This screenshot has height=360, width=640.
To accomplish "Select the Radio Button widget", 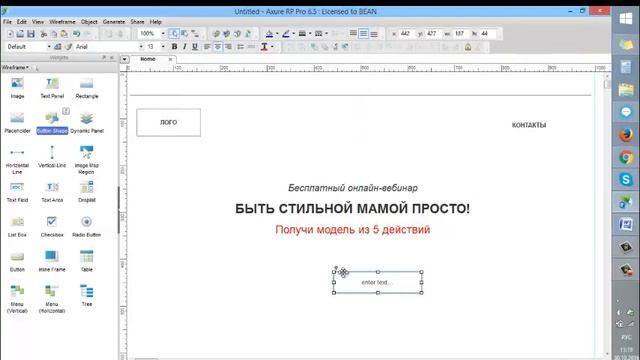I will [x=87, y=227].
